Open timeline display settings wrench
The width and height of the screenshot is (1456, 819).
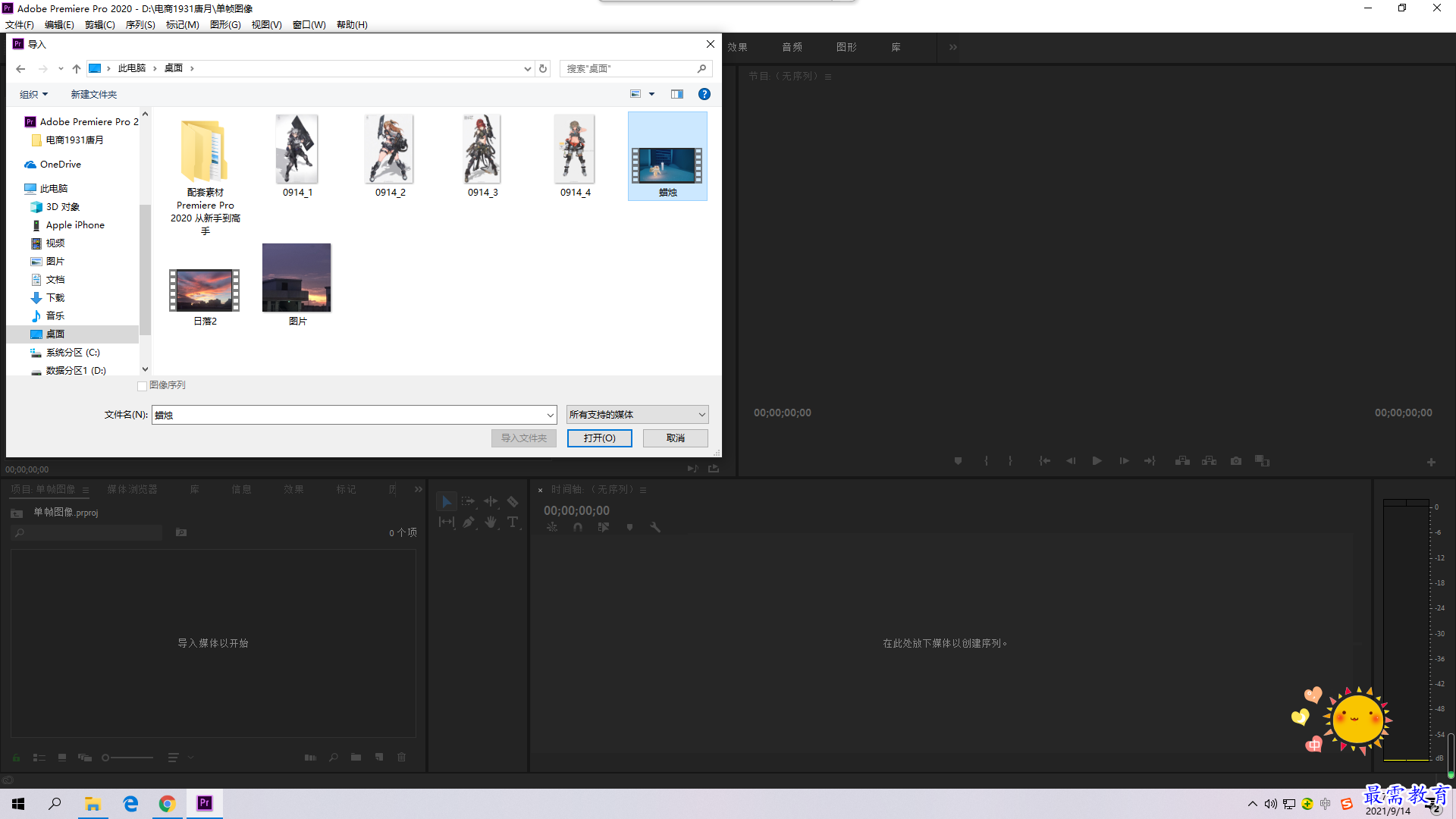pyautogui.click(x=655, y=527)
